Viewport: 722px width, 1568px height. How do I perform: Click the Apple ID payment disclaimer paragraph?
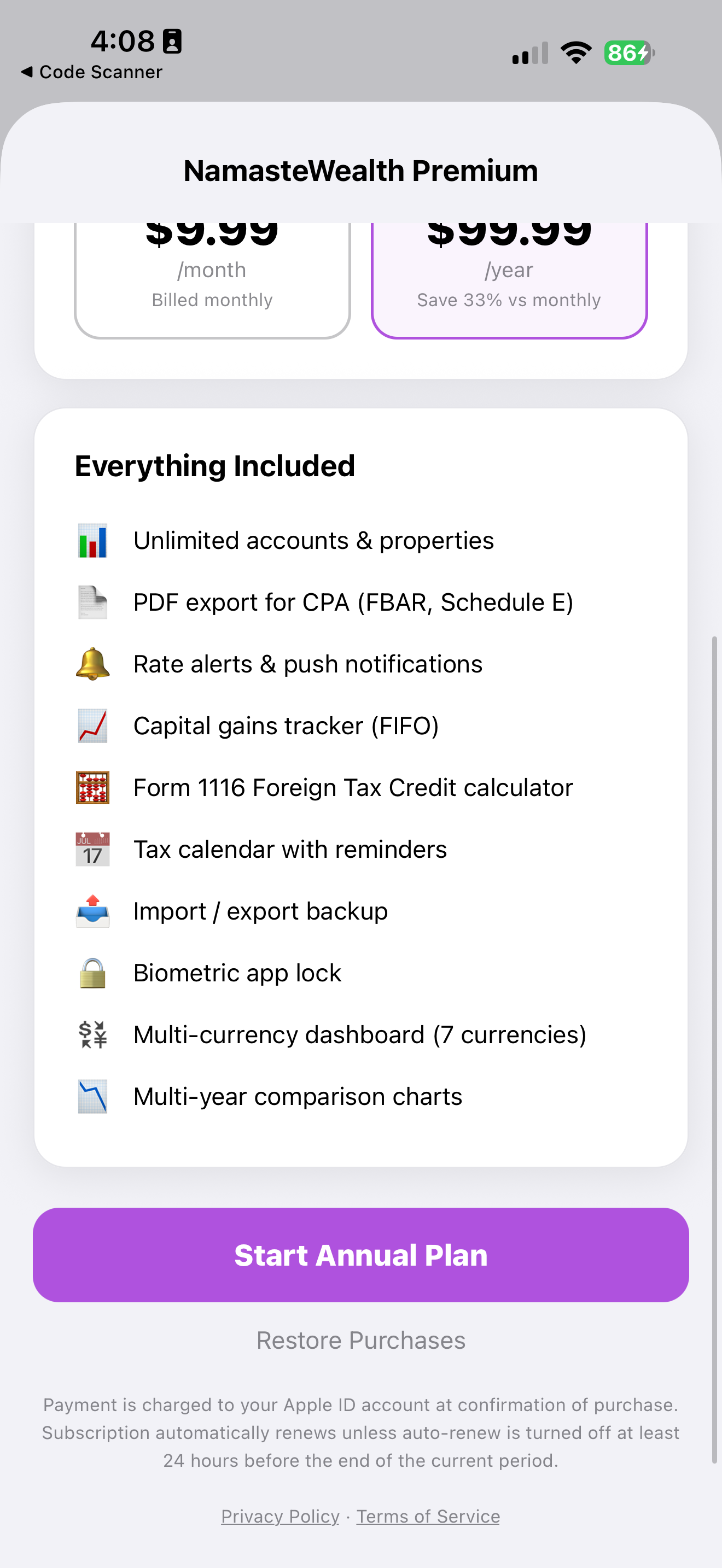pos(361,1432)
